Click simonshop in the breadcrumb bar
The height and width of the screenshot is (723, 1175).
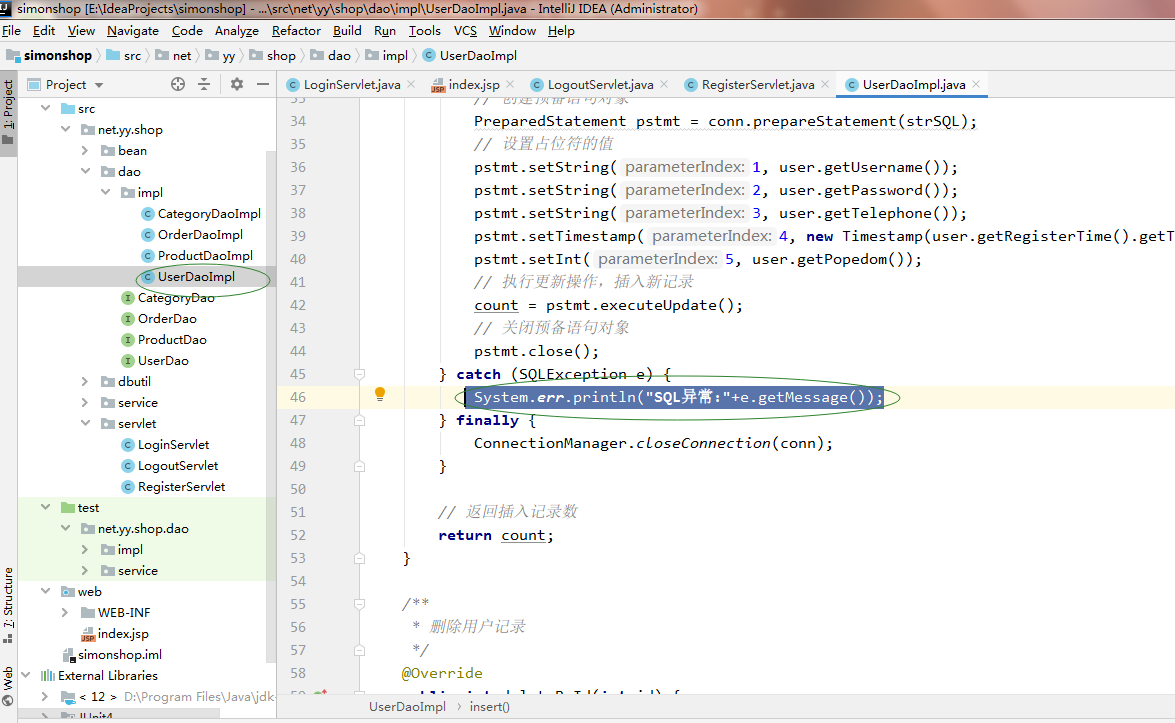49,55
